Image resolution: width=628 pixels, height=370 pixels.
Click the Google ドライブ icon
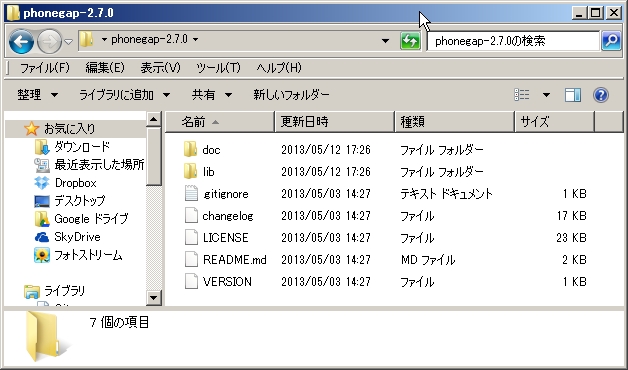coord(42,219)
